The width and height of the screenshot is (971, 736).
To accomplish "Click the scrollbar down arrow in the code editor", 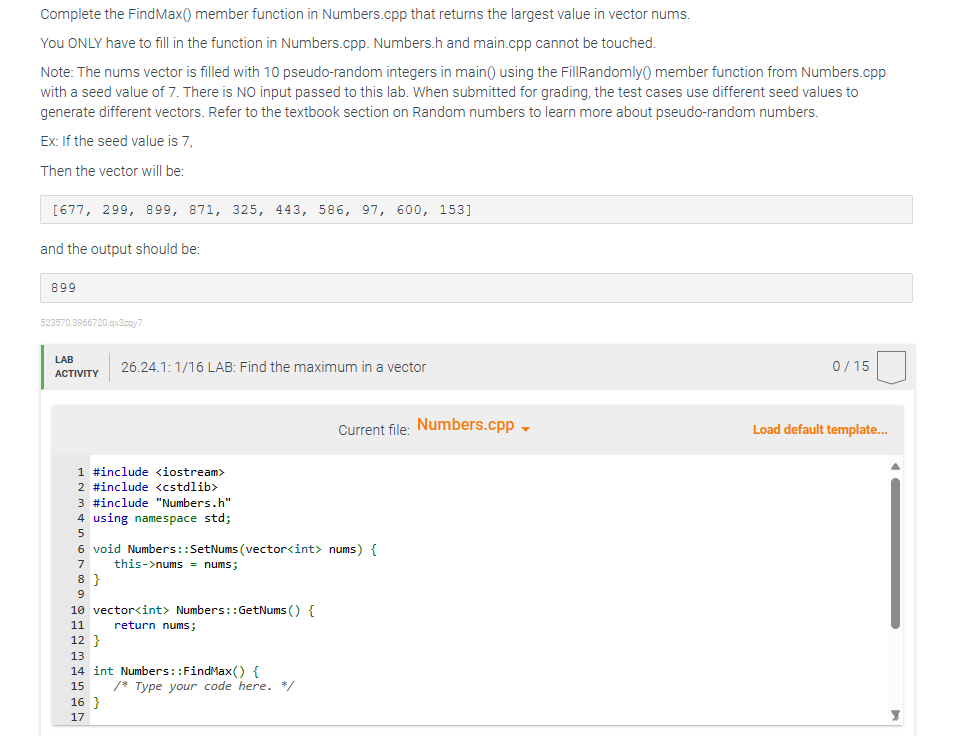I will pyautogui.click(x=895, y=714).
